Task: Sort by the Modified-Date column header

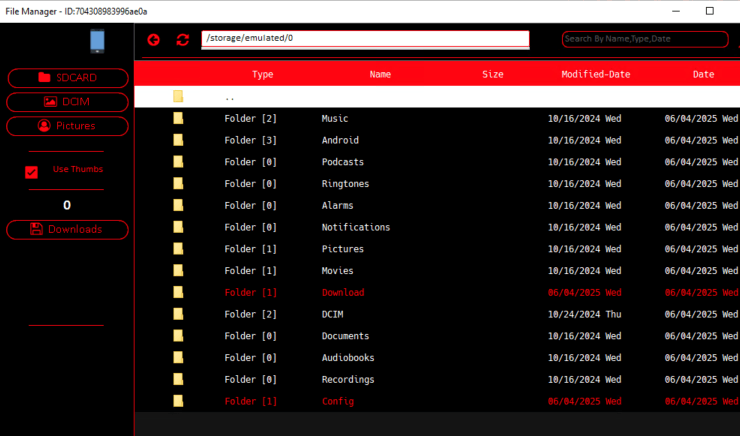Action: coord(596,75)
